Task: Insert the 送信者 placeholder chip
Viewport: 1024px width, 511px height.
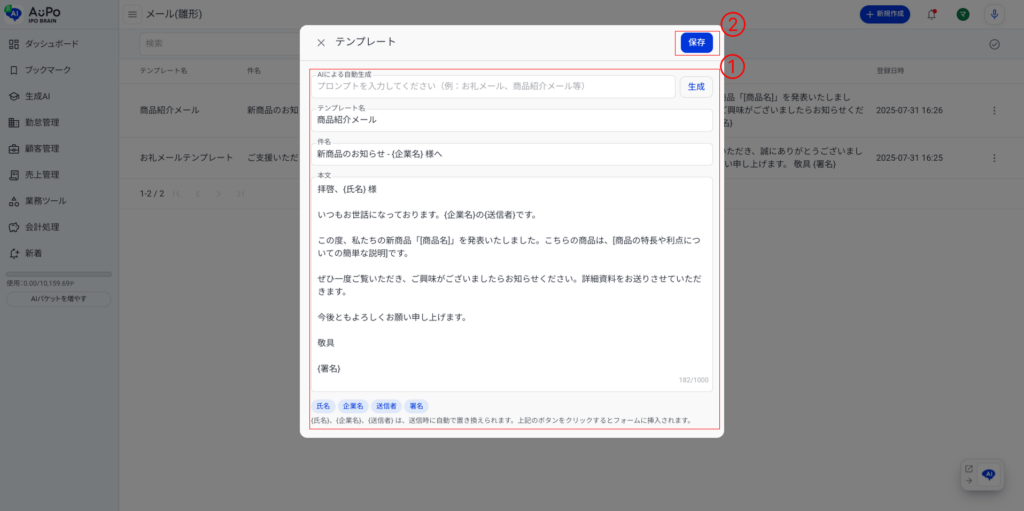Action: [x=385, y=406]
